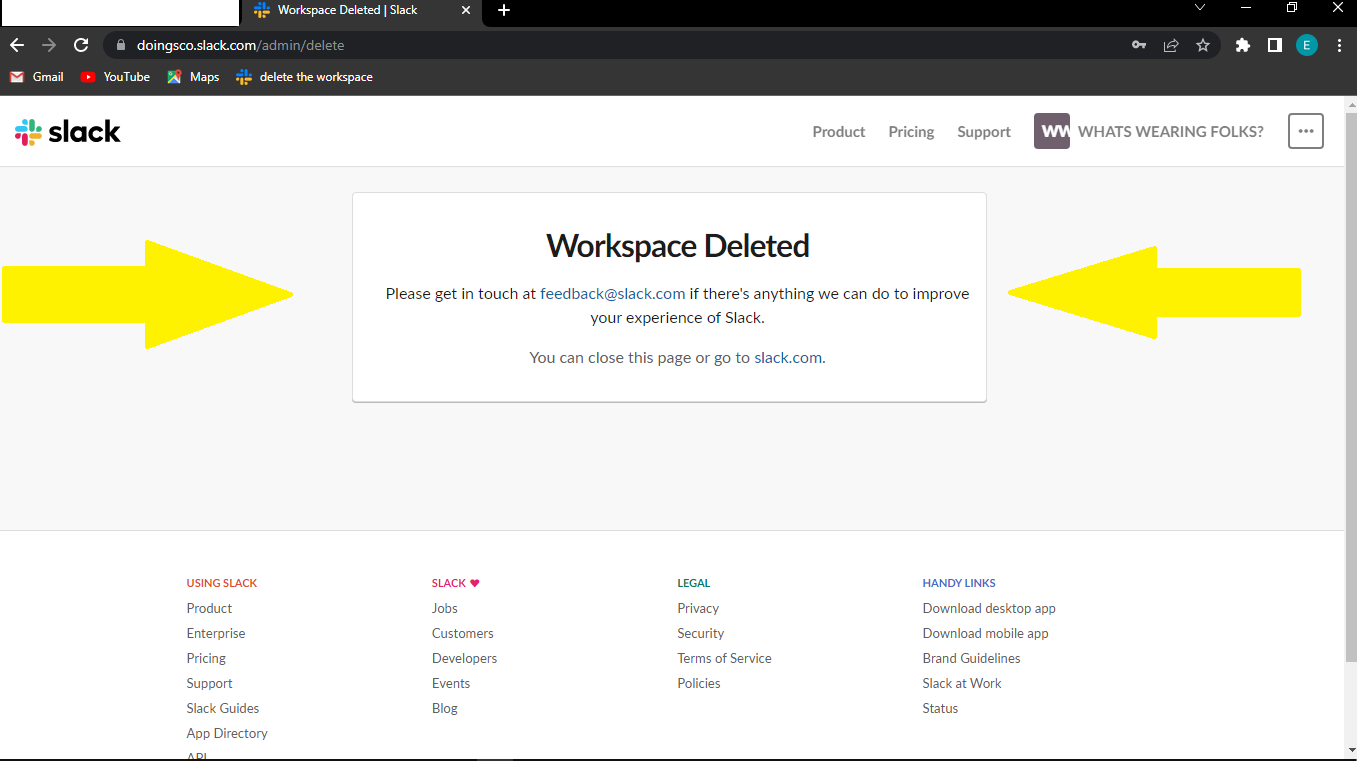Bookmark this page with the star icon
Image resolution: width=1357 pixels, height=761 pixels.
pyautogui.click(x=1203, y=45)
